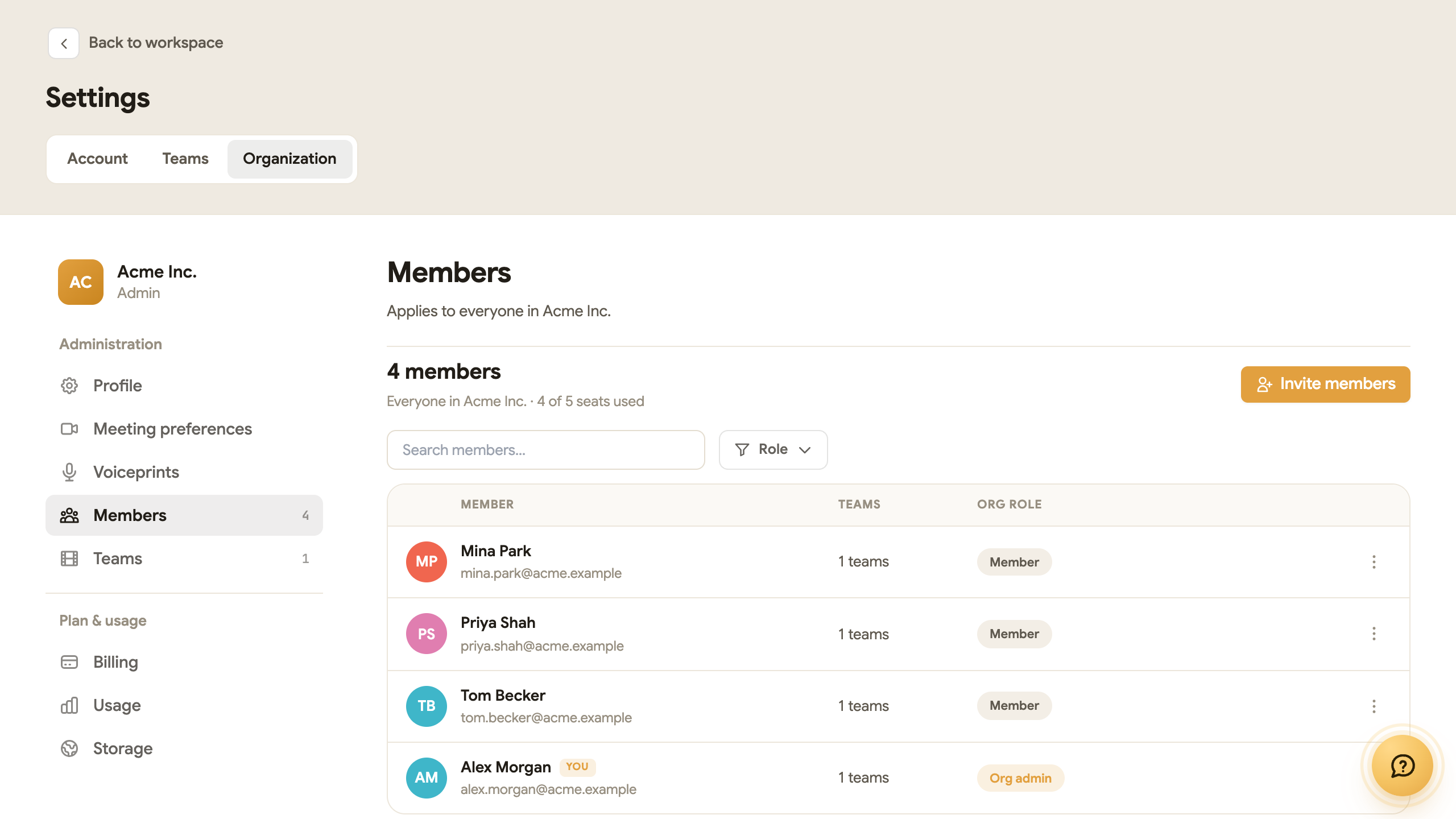Expand the Role filter dropdown

point(773,450)
